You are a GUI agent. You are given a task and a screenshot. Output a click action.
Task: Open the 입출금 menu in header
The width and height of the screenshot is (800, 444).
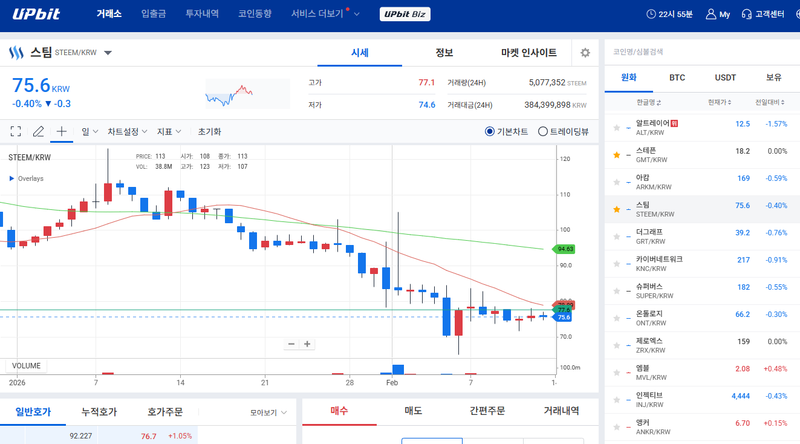click(154, 15)
